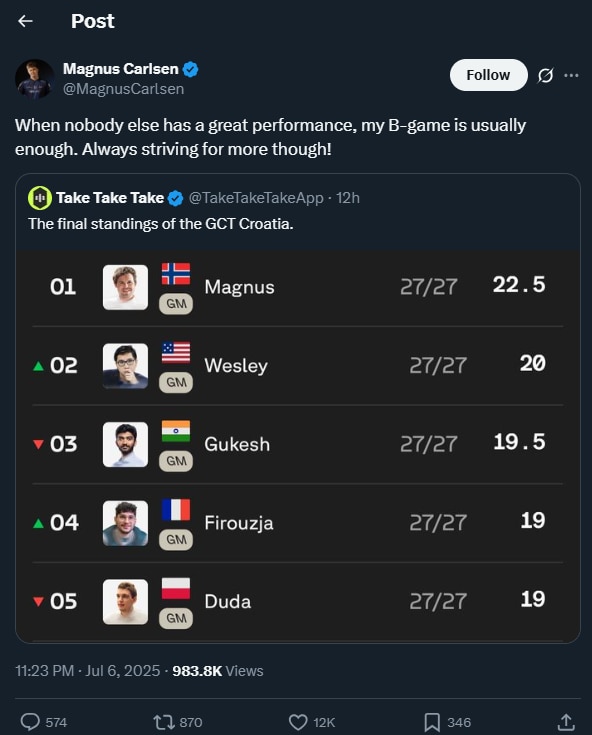592x735 pixels.
Task: Open the @MagnusCarlsen handle link
Action: [x=123, y=89]
